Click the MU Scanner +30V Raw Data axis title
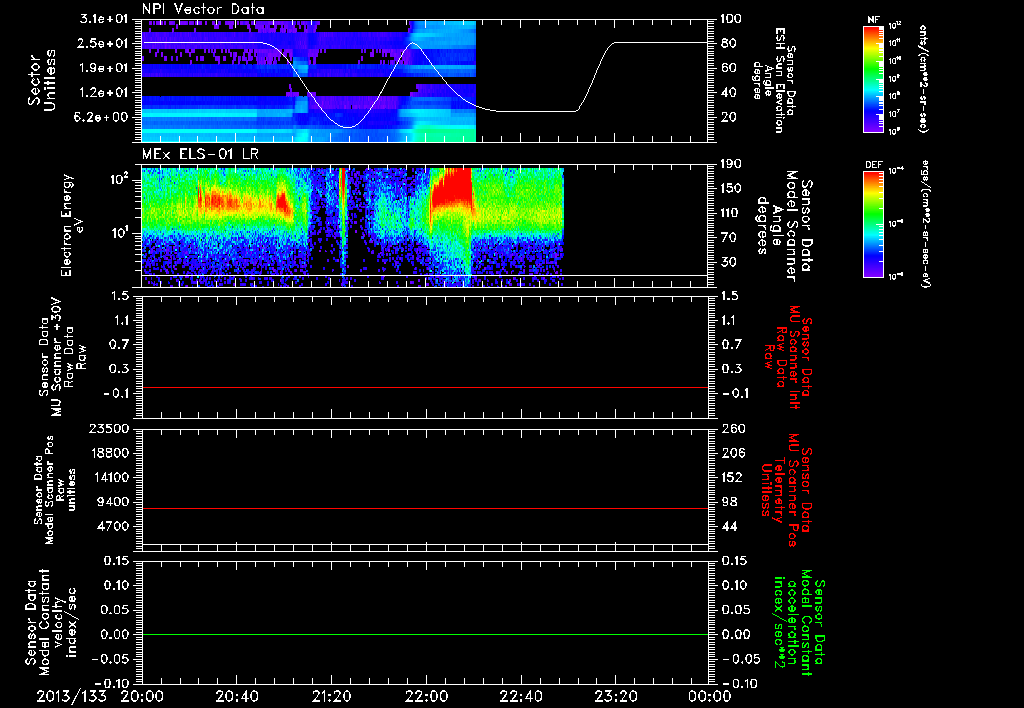Image resolution: width=1024 pixels, height=708 pixels. pos(62,357)
